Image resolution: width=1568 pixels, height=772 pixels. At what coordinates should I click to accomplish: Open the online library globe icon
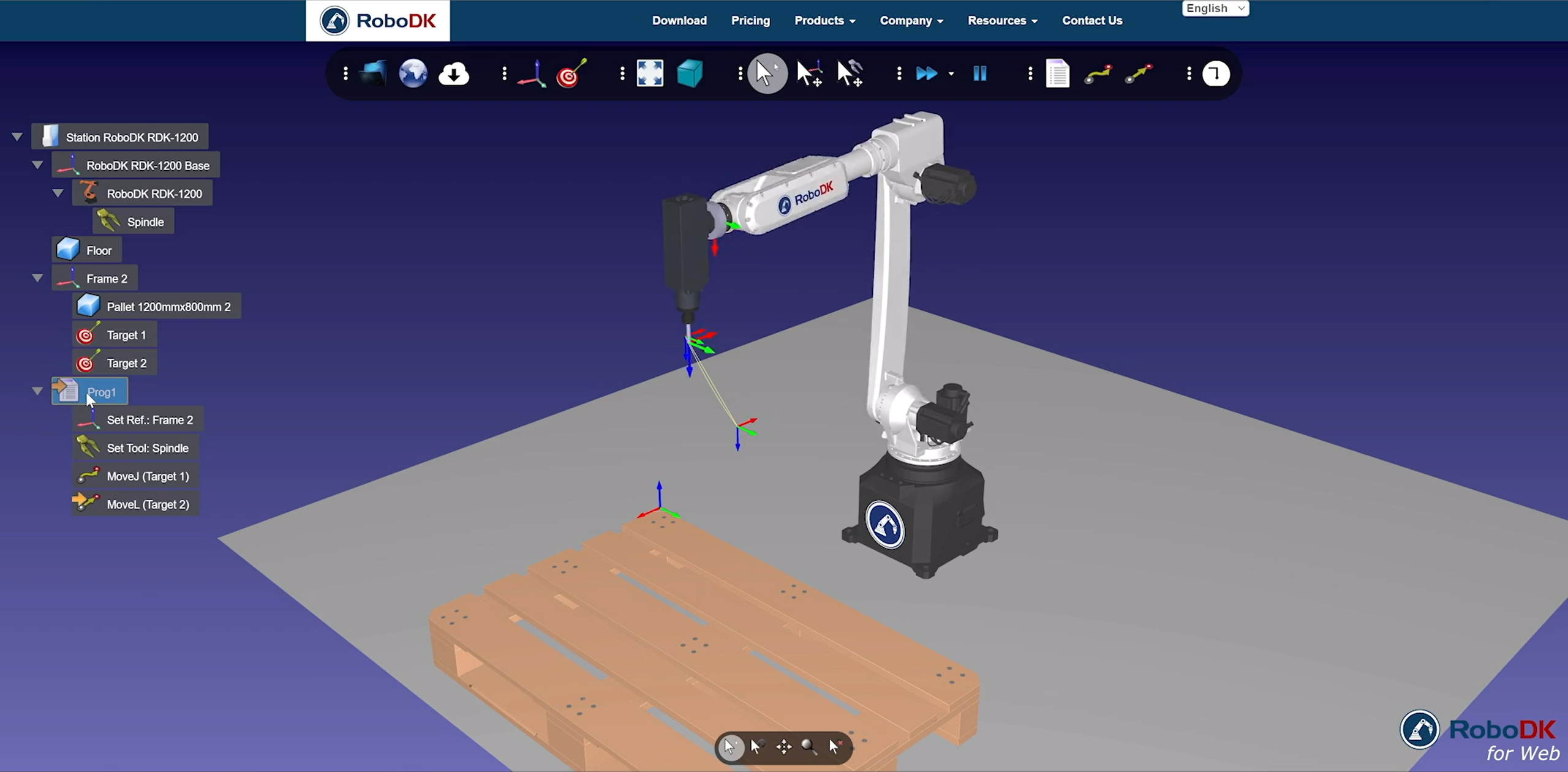[x=413, y=74]
